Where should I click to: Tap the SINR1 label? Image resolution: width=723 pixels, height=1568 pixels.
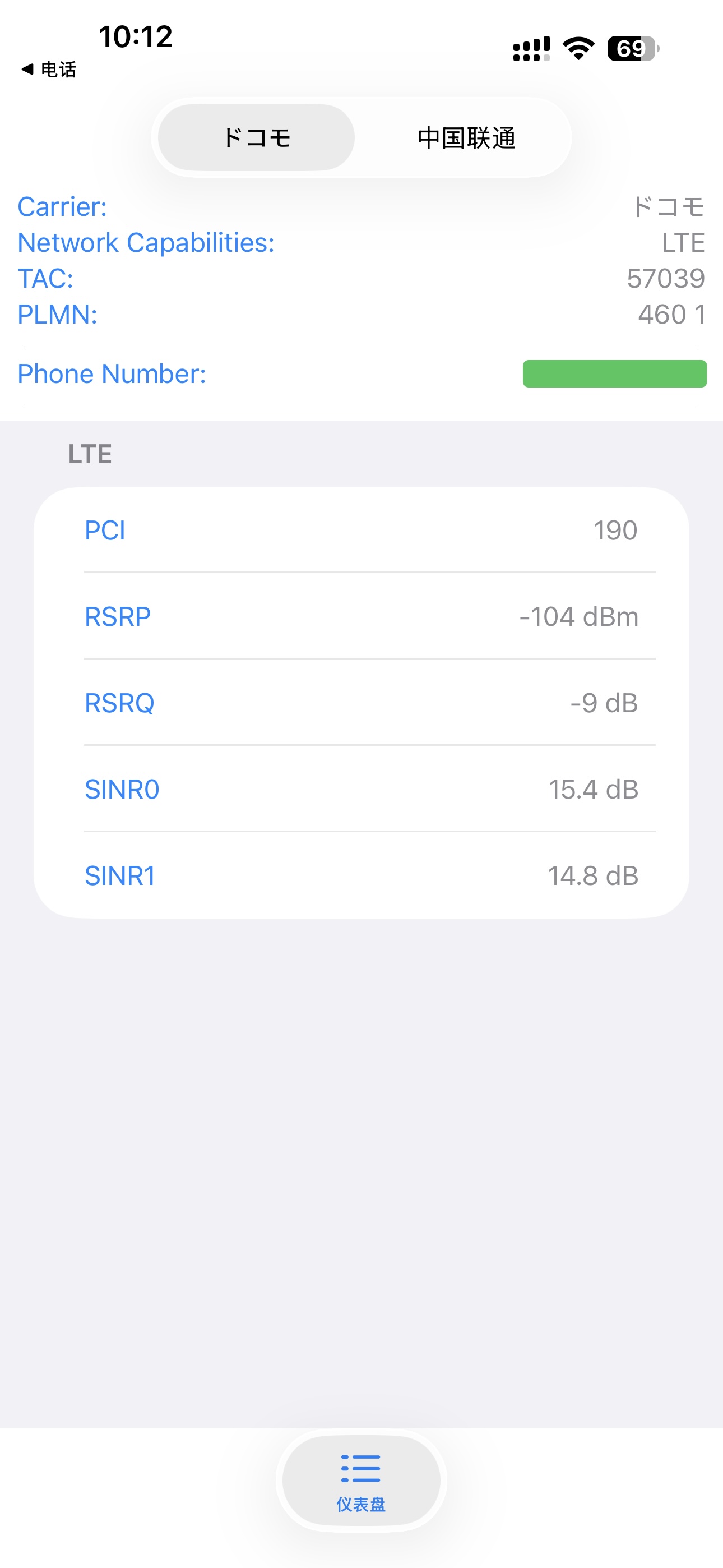point(120,876)
